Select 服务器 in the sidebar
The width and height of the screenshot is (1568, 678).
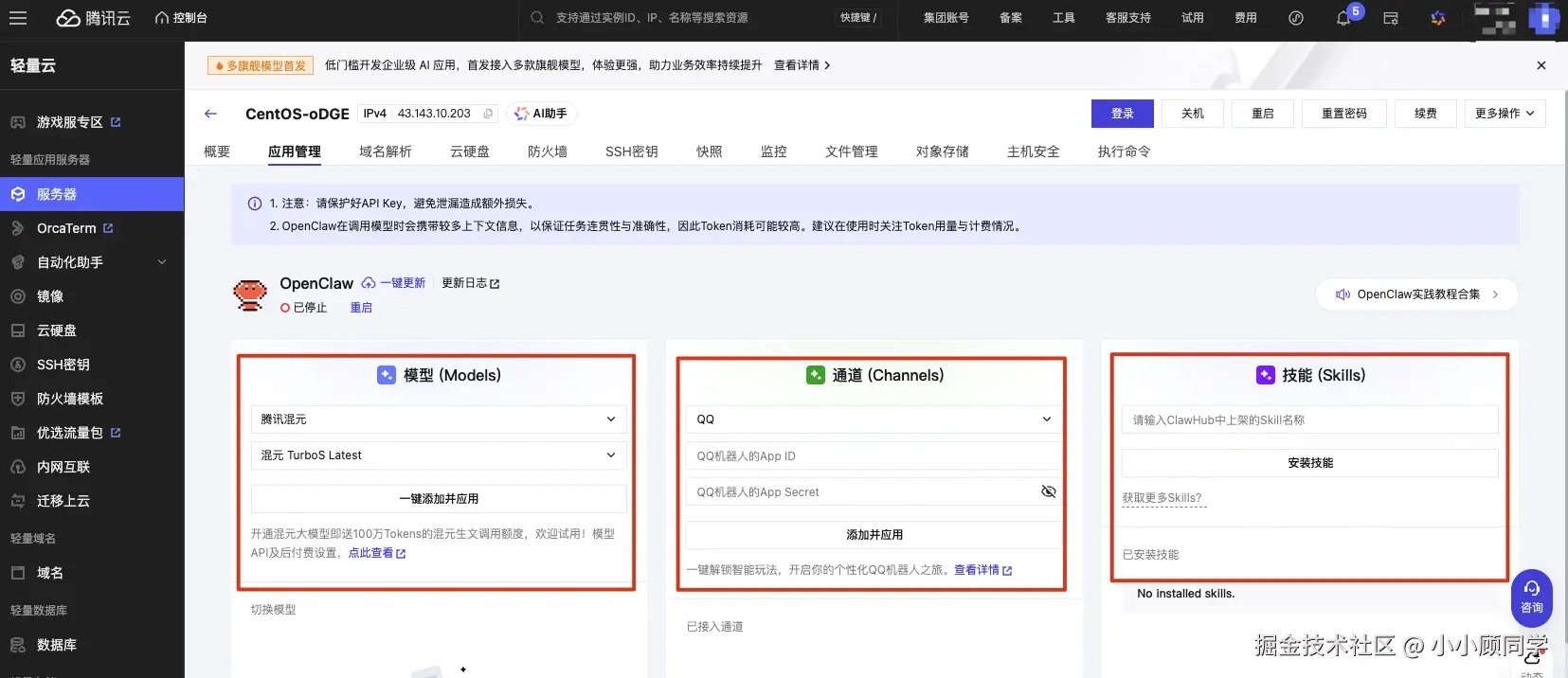click(x=92, y=194)
